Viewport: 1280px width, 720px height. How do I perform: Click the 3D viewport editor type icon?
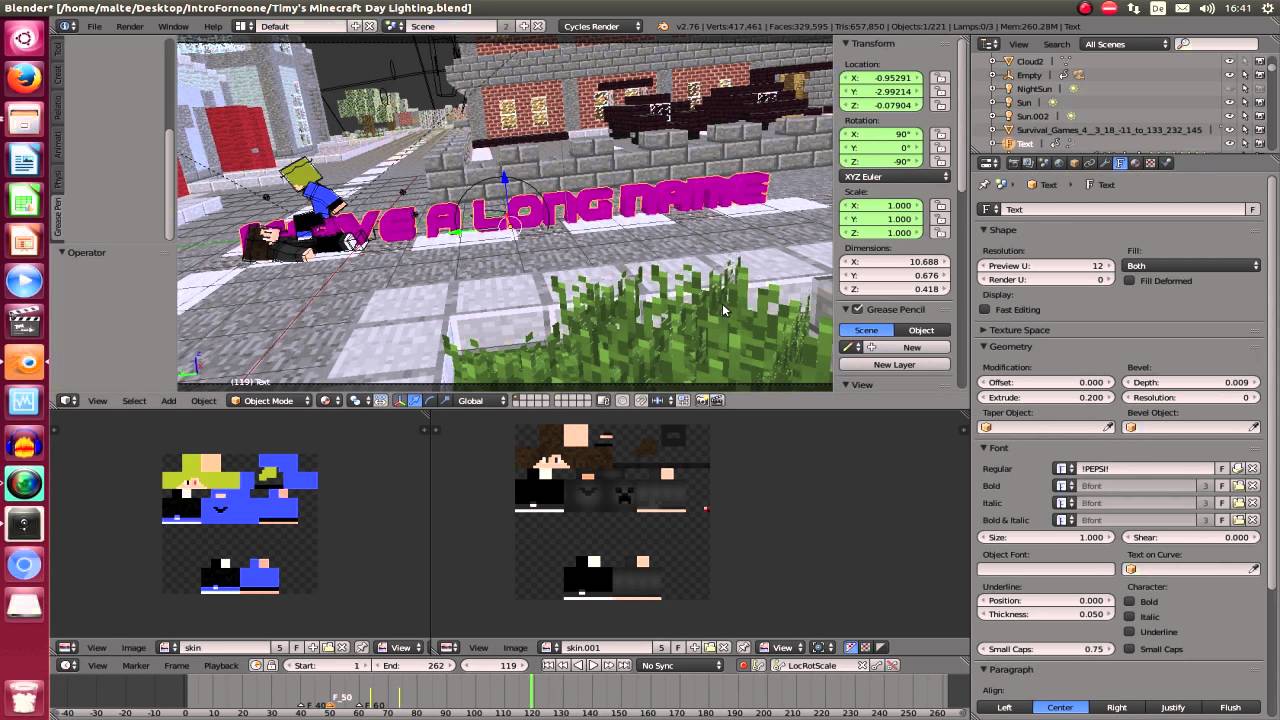[x=66, y=400]
